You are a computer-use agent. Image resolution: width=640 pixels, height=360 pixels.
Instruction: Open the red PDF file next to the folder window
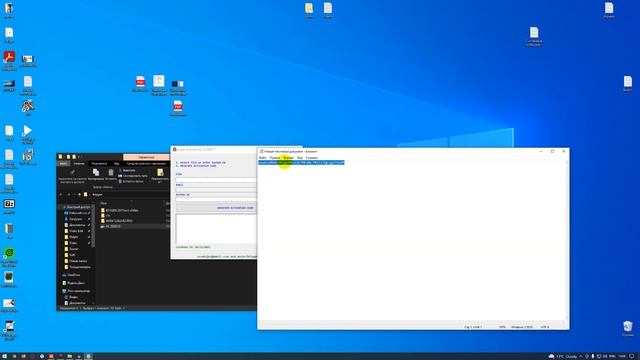178,106
